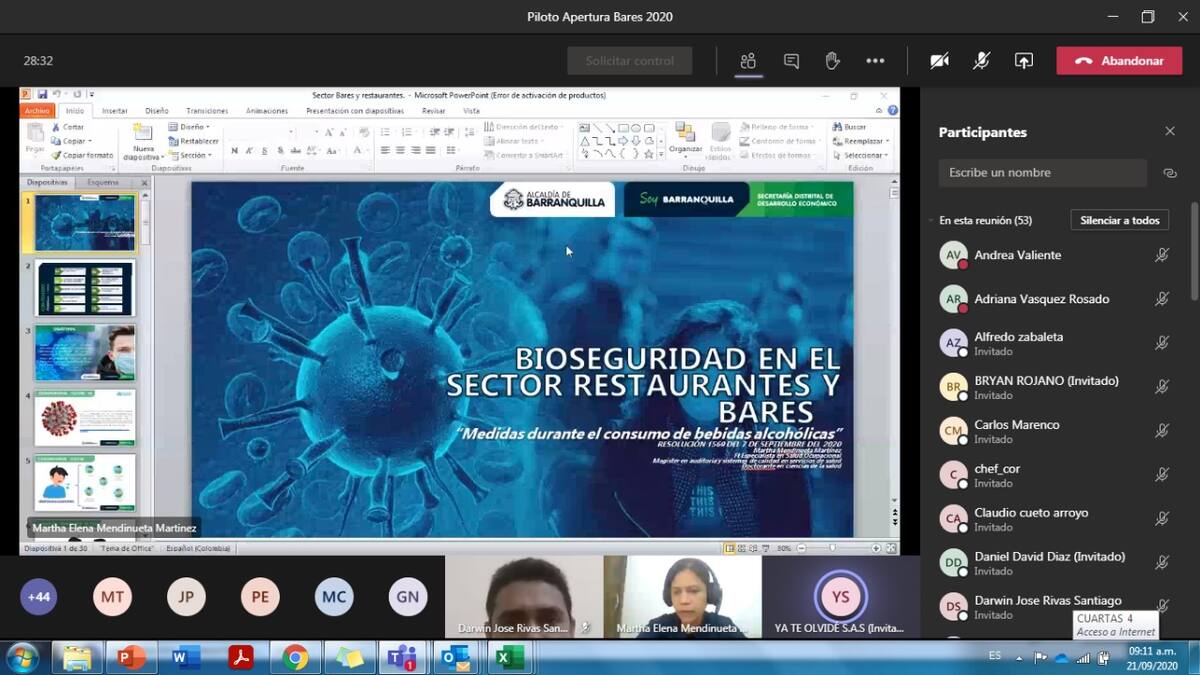1200x675 pixels.
Task: Show hidden system tray icons
Action: 1018,657
